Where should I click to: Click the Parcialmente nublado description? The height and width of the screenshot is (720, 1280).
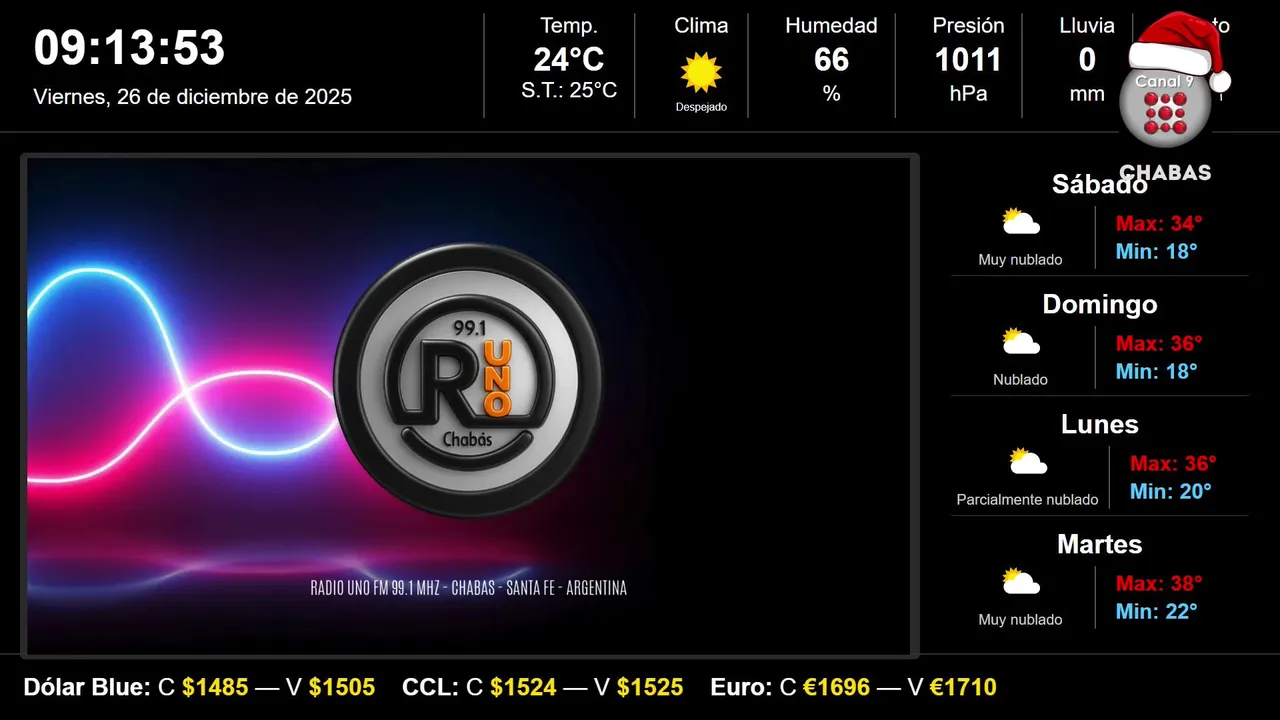(1027, 500)
